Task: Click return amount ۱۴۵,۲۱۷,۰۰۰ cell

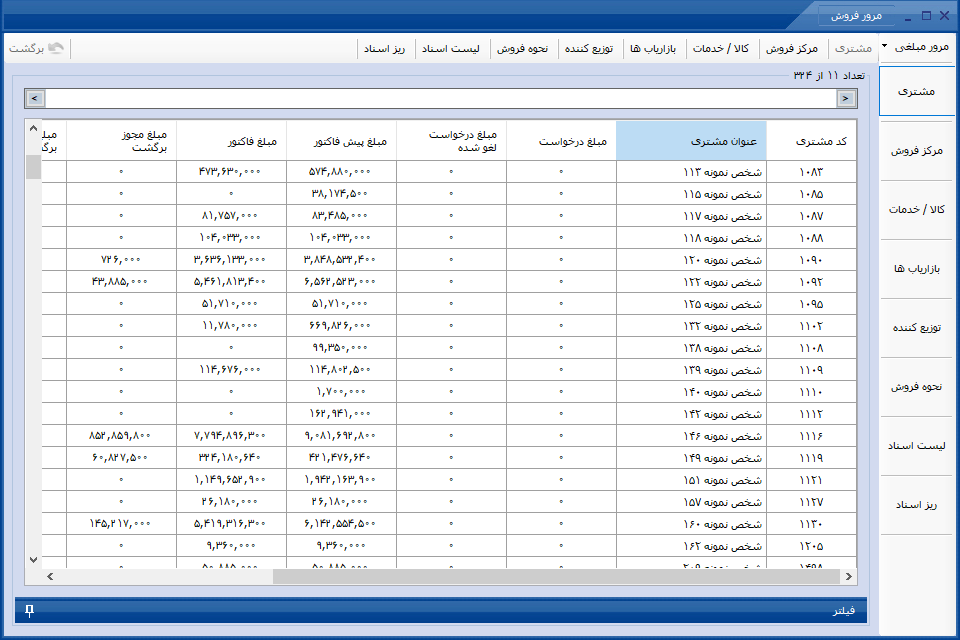Action: click(x=120, y=524)
